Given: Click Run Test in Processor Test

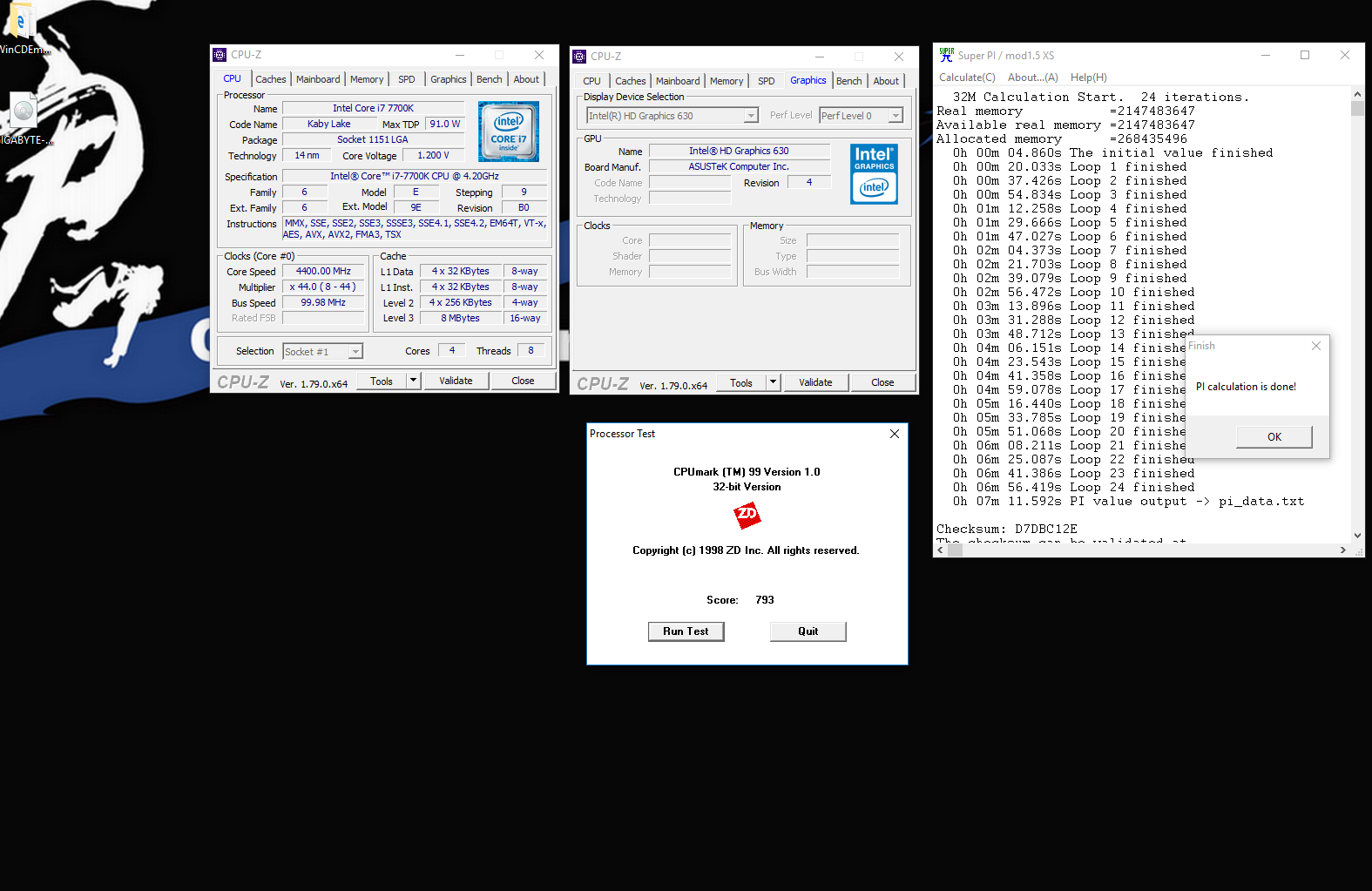Looking at the screenshot, I should pyautogui.click(x=686, y=631).
